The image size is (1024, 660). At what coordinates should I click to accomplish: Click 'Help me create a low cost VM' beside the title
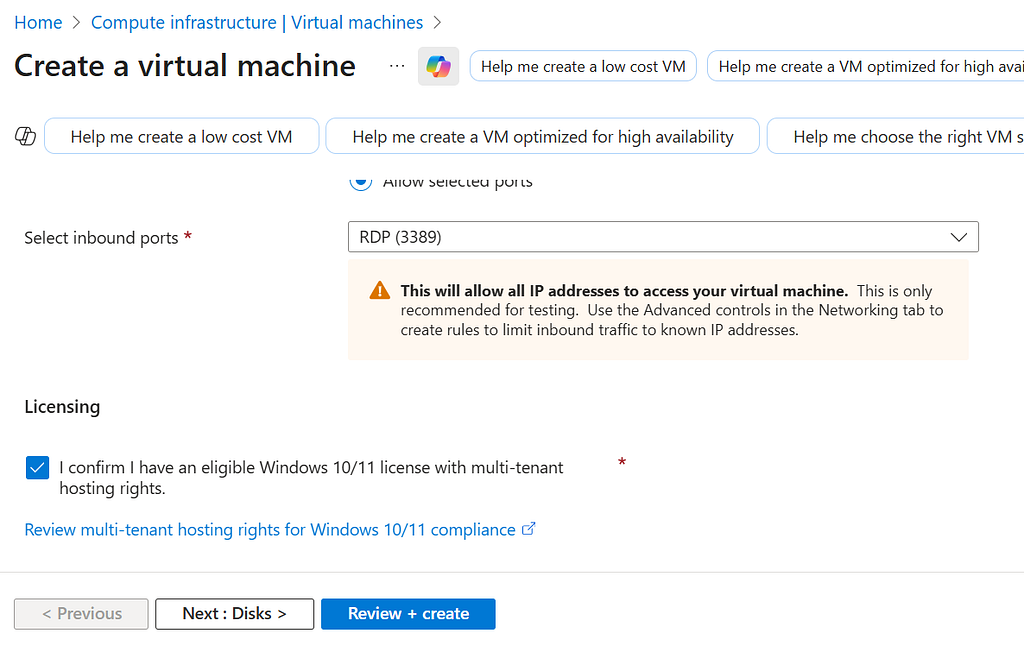583,66
